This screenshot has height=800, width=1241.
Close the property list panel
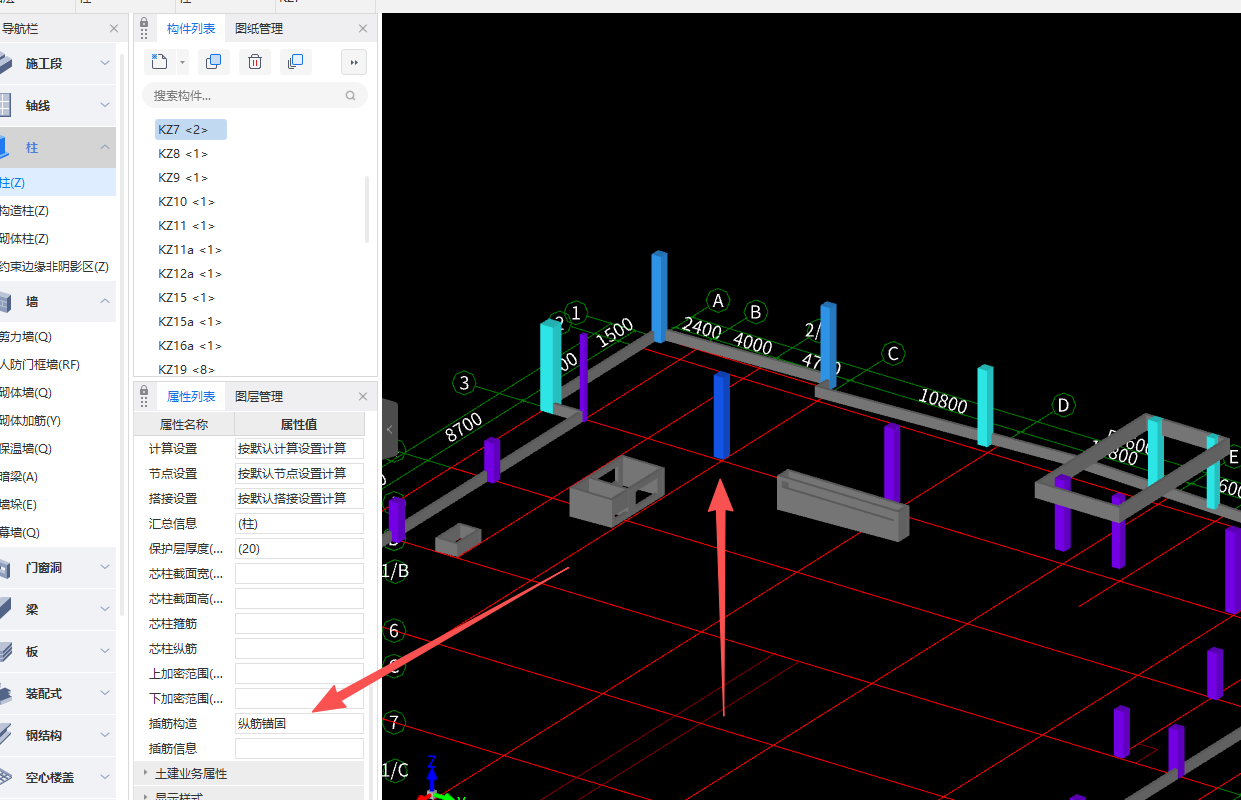click(x=363, y=397)
